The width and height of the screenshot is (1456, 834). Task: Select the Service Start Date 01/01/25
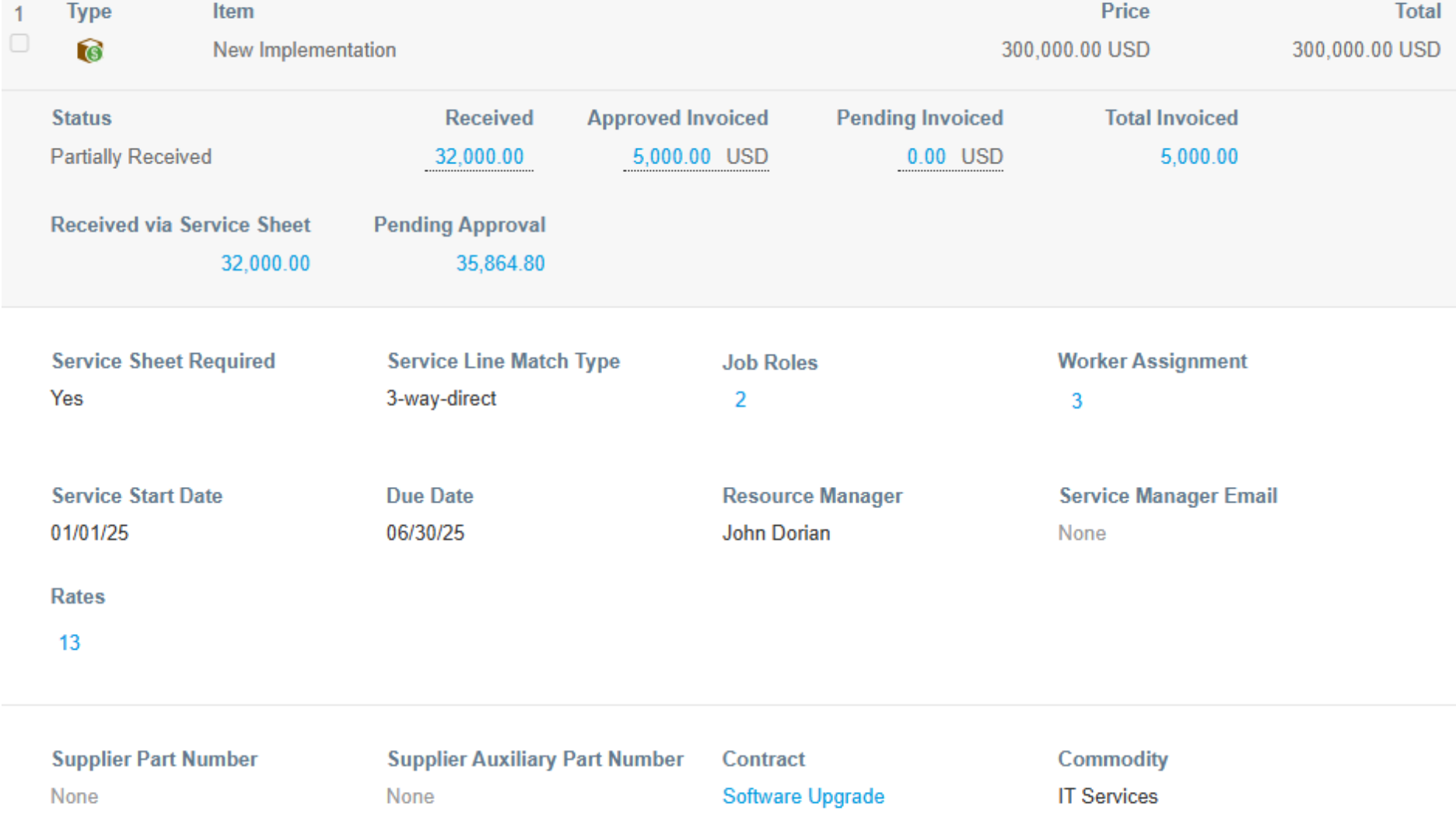(x=89, y=533)
